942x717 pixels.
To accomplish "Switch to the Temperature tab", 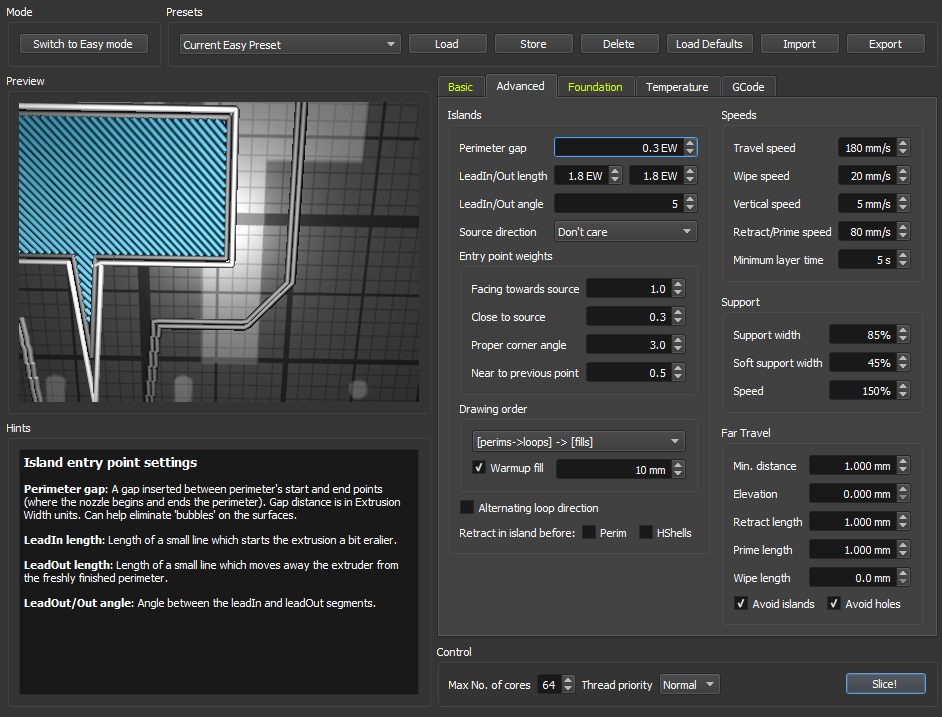I will coord(676,87).
